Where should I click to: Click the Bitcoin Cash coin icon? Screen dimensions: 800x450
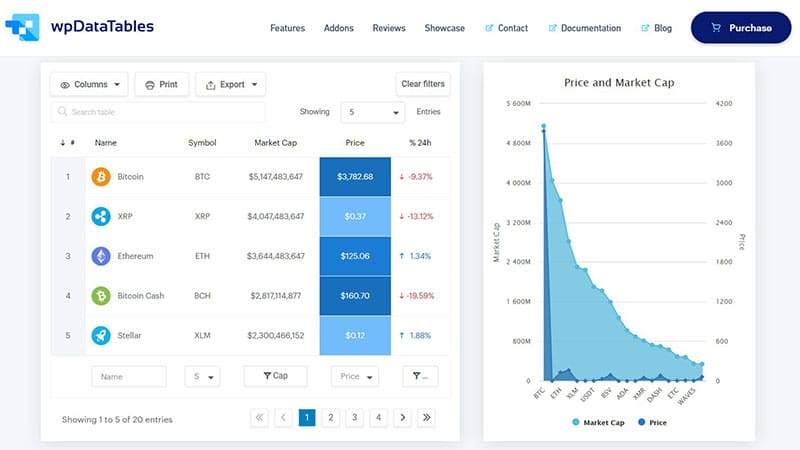[x=101, y=296]
